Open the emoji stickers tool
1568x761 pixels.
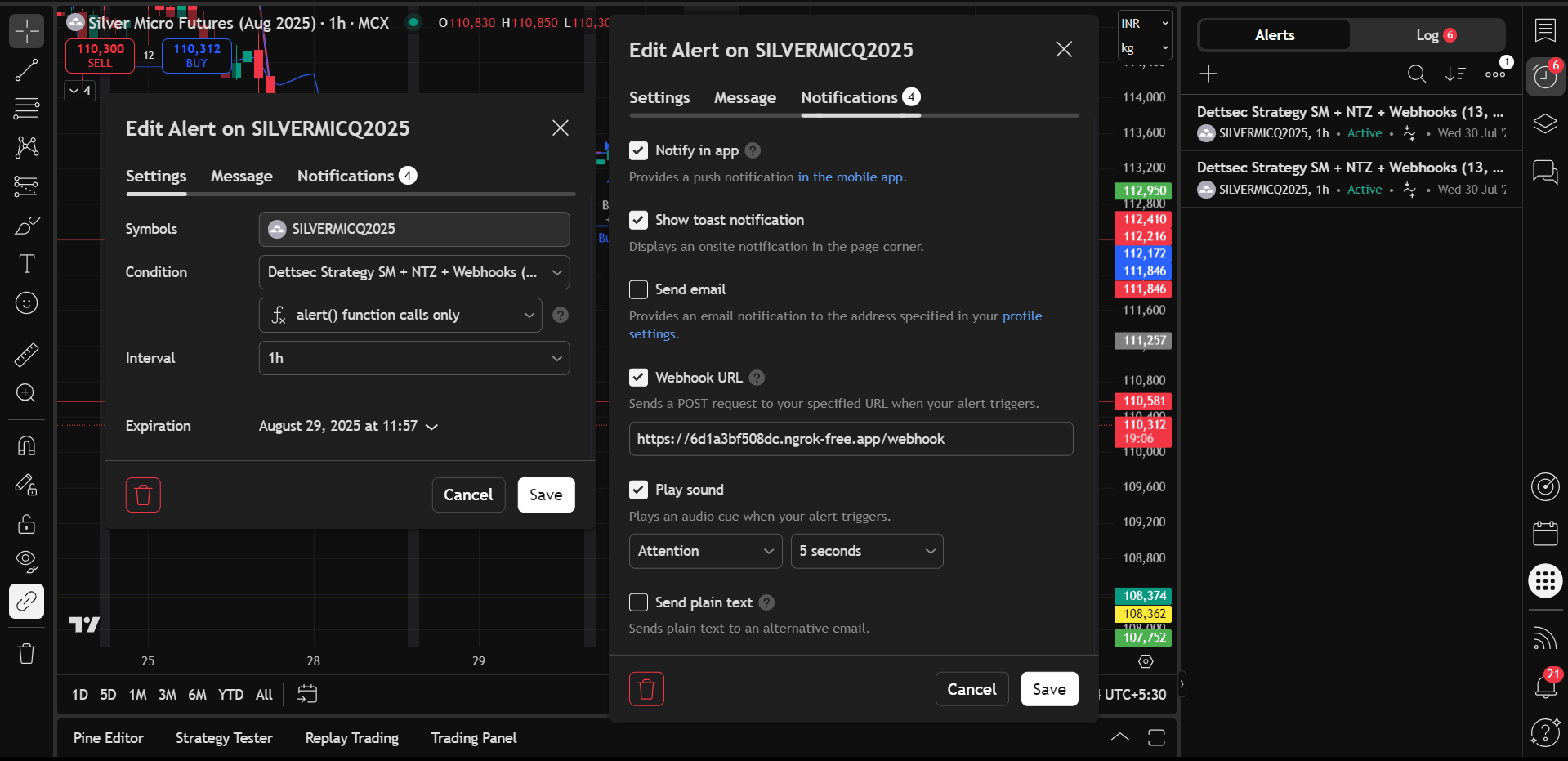26,302
